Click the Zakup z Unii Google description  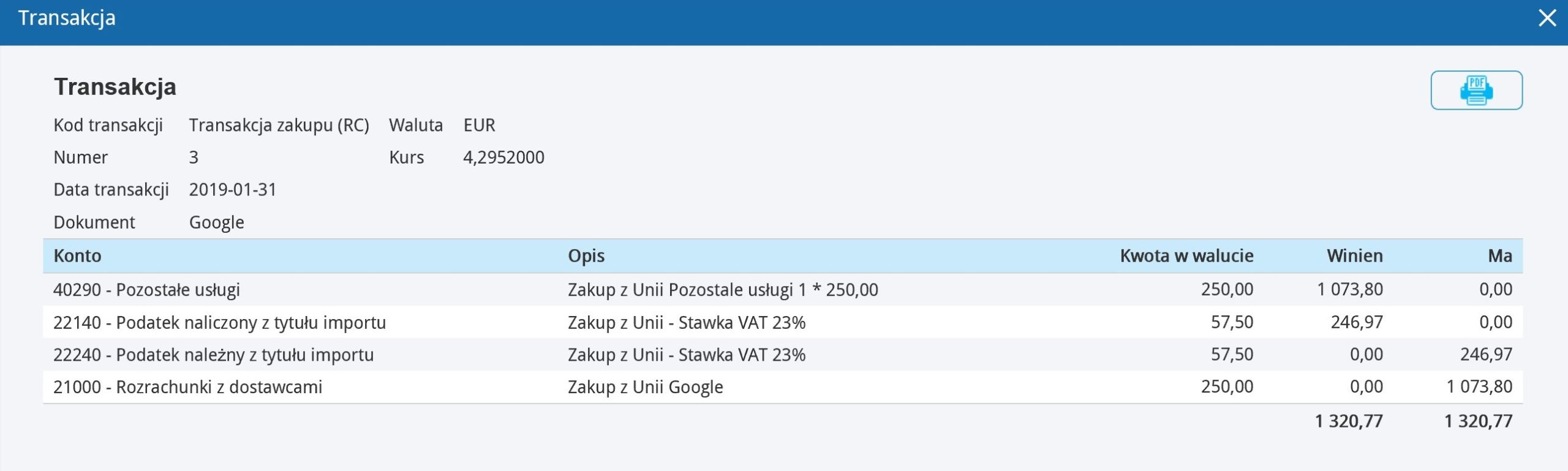point(645,386)
